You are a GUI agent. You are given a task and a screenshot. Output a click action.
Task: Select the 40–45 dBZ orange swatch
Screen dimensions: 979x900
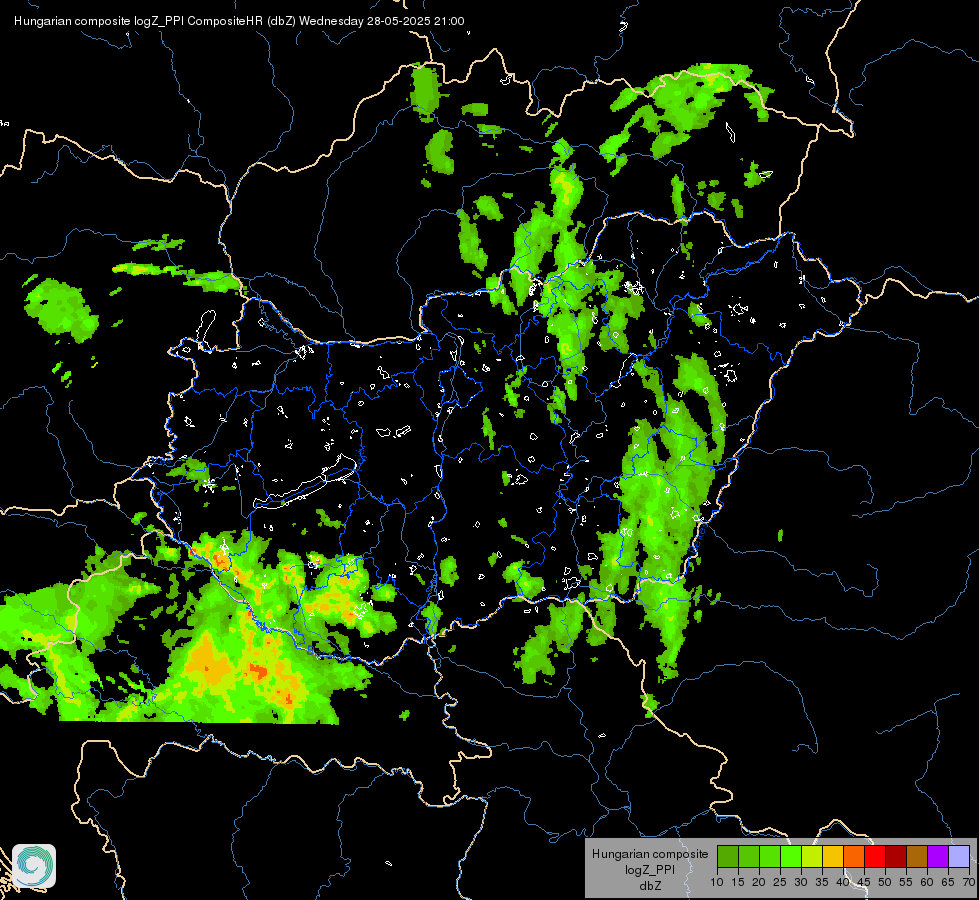click(854, 856)
